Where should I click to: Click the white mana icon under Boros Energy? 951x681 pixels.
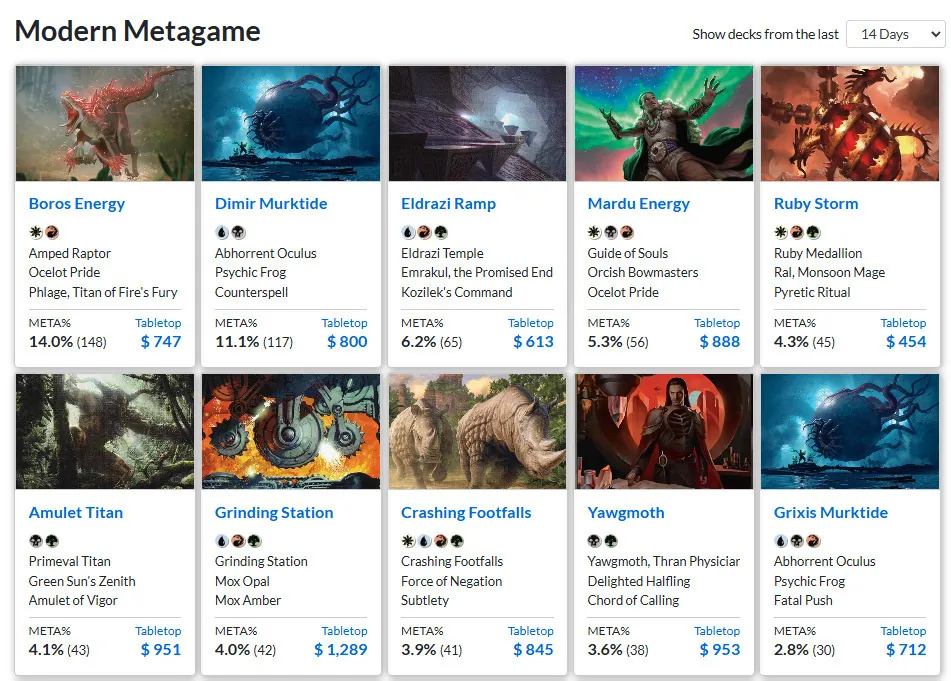pos(36,232)
